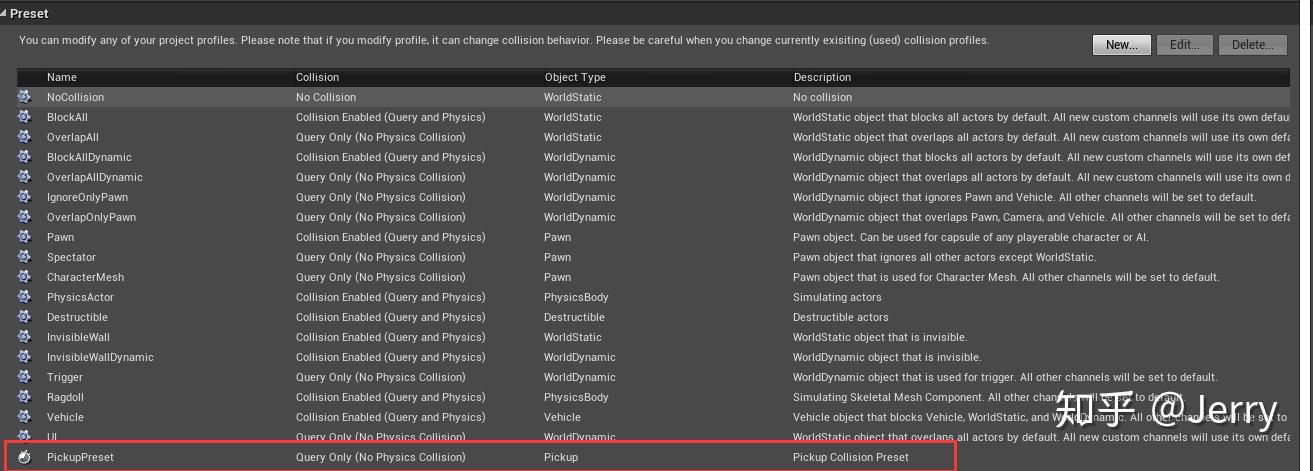
Task: Click the gear icon beside OverlapAllDynamic
Action: coord(24,177)
